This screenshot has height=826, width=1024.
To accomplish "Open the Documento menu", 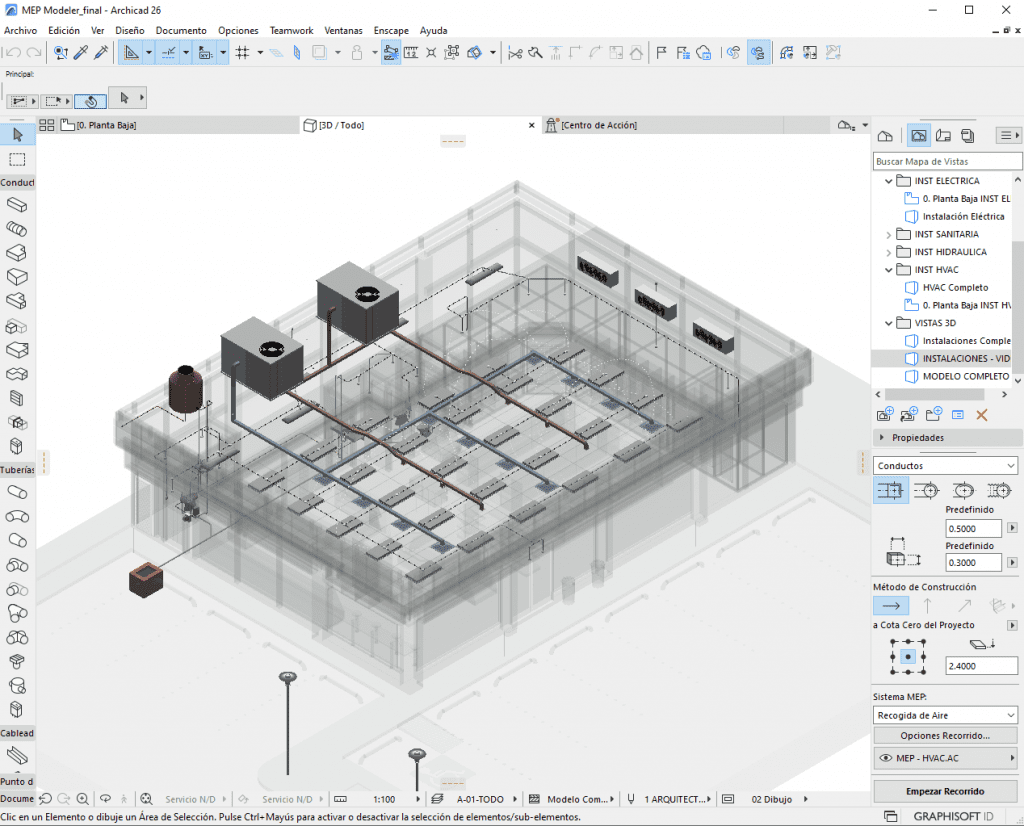I will tap(181, 31).
